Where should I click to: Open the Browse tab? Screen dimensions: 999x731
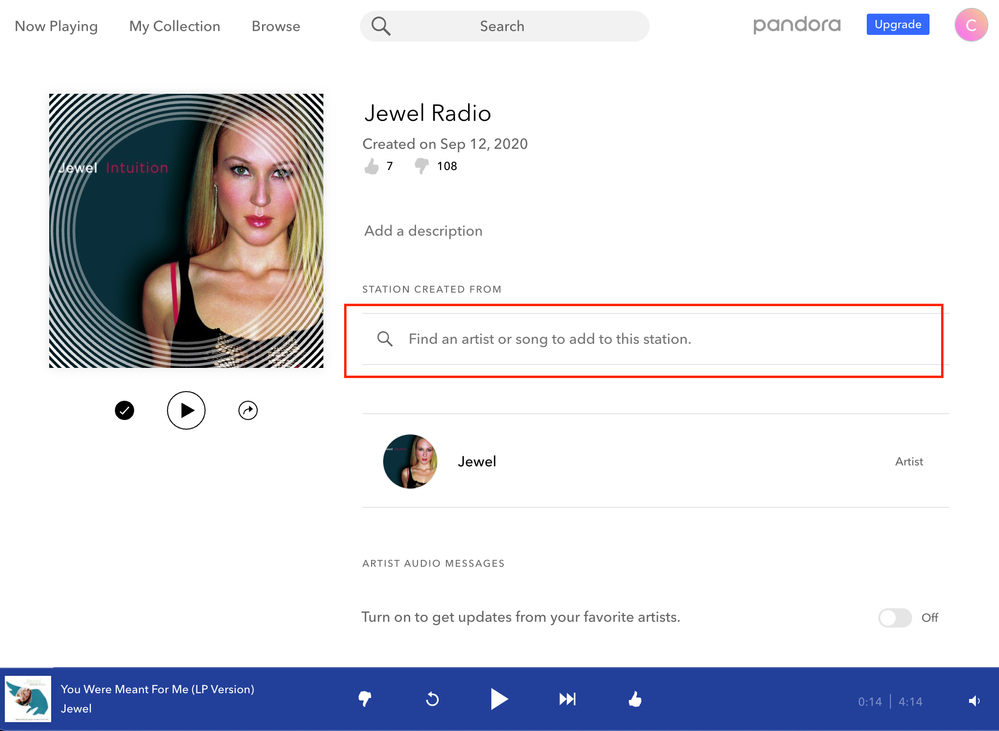coord(276,26)
